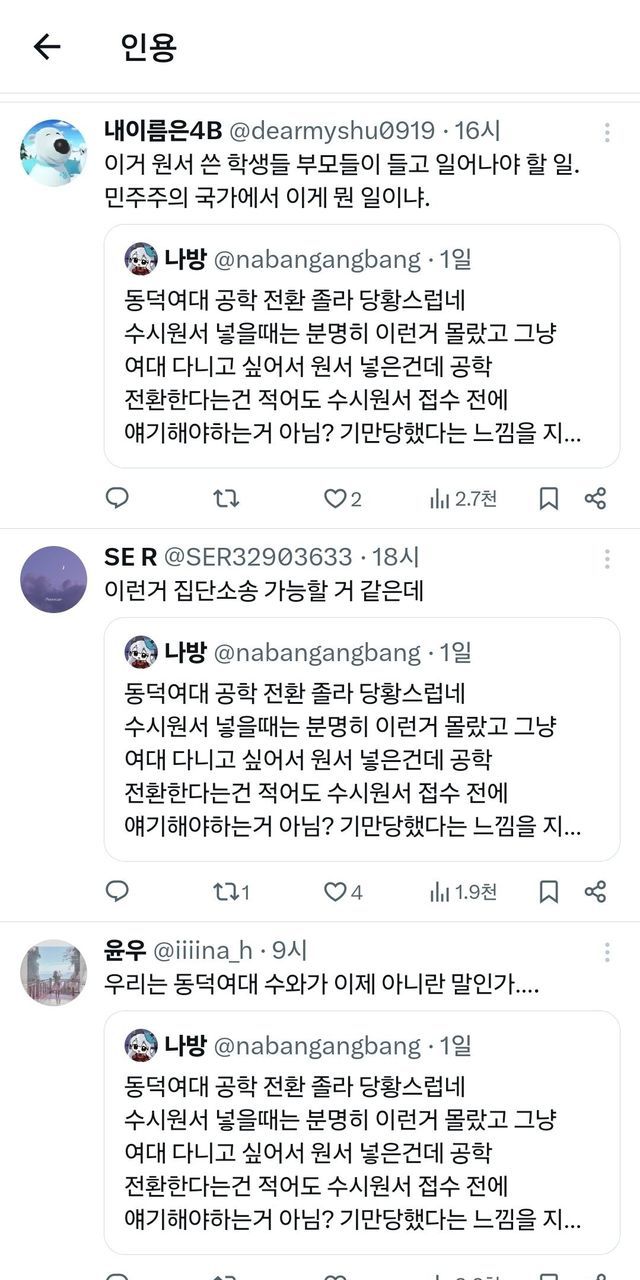Open more options on SE R's tweet
Image resolution: width=640 pixels, height=1280 pixels.
(607, 559)
